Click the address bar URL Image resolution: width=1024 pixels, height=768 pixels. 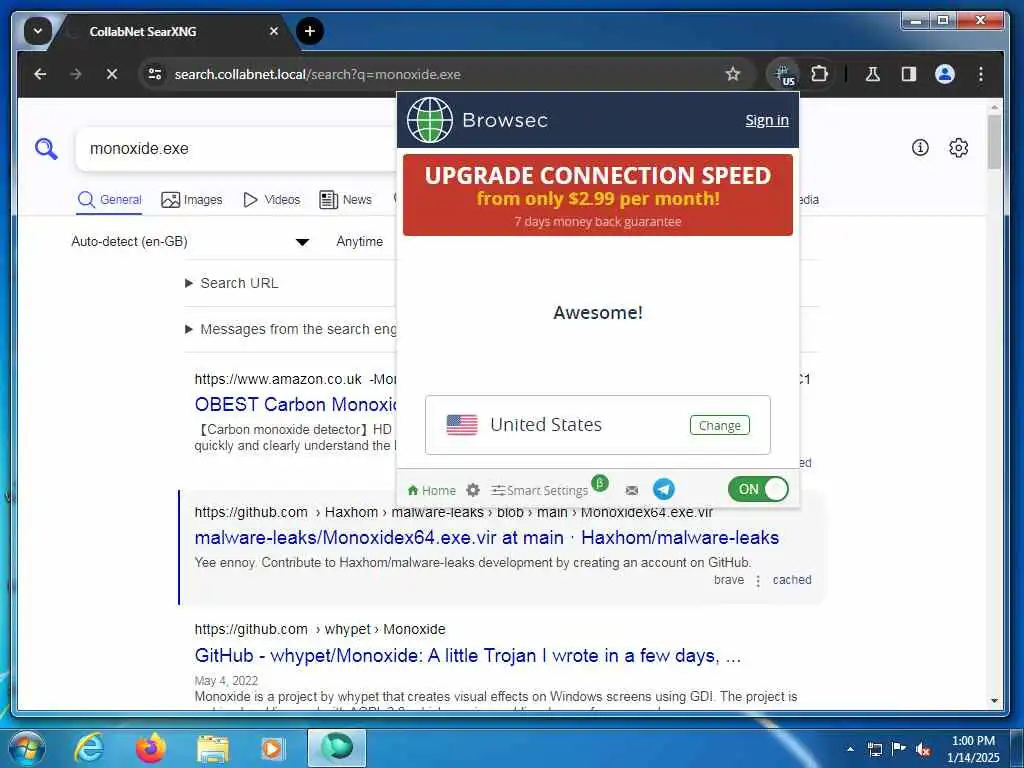(x=317, y=74)
